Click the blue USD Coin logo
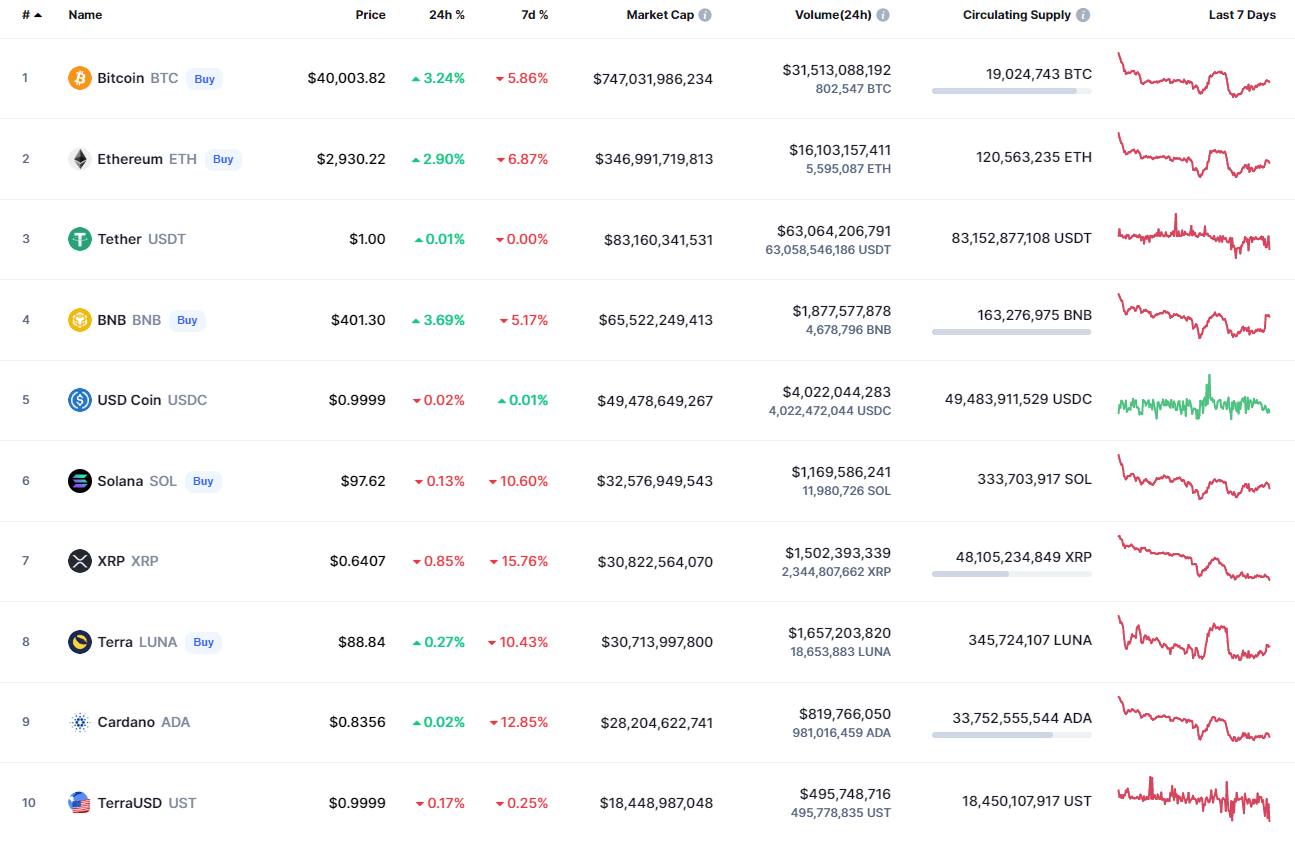Image resolution: width=1295 pixels, height=841 pixels. [x=80, y=400]
